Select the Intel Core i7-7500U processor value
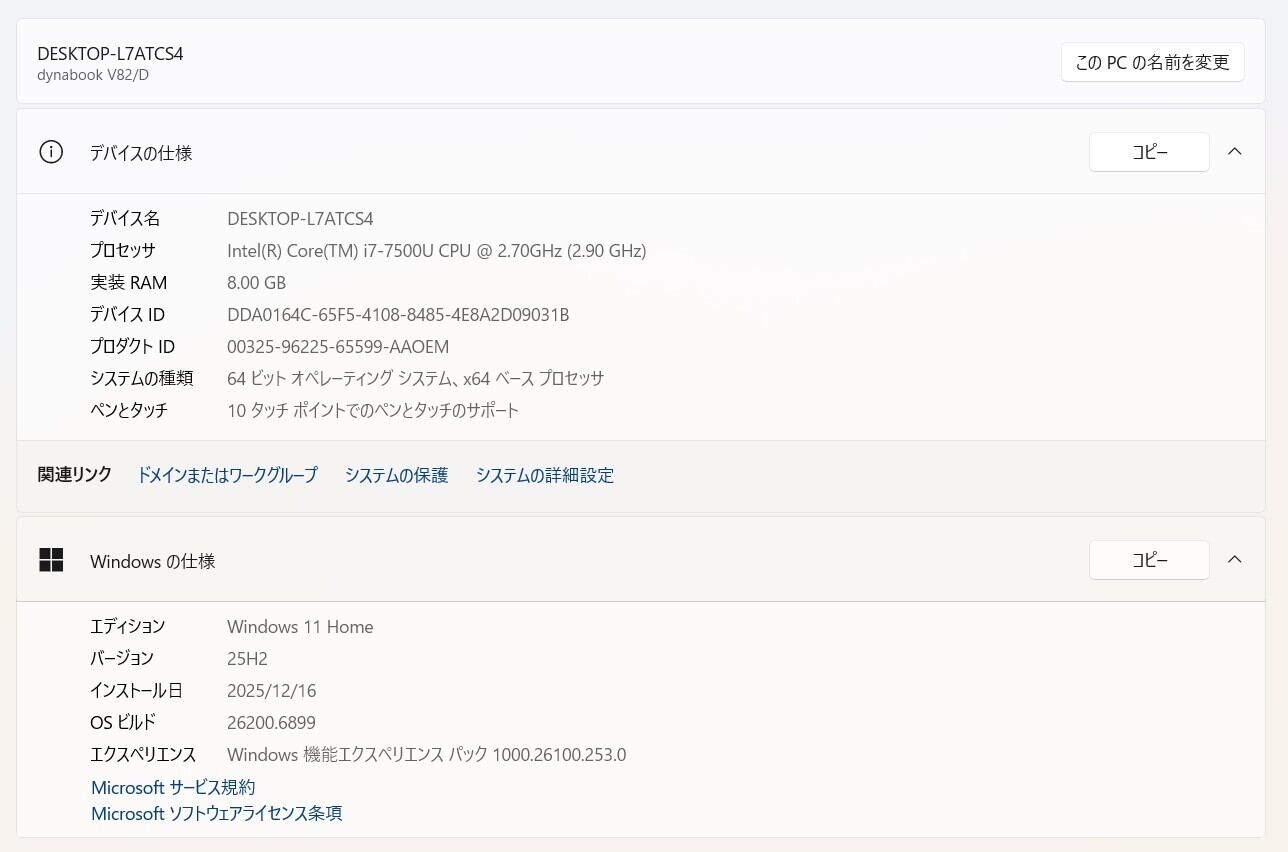The width and height of the screenshot is (1288, 852). [437, 250]
